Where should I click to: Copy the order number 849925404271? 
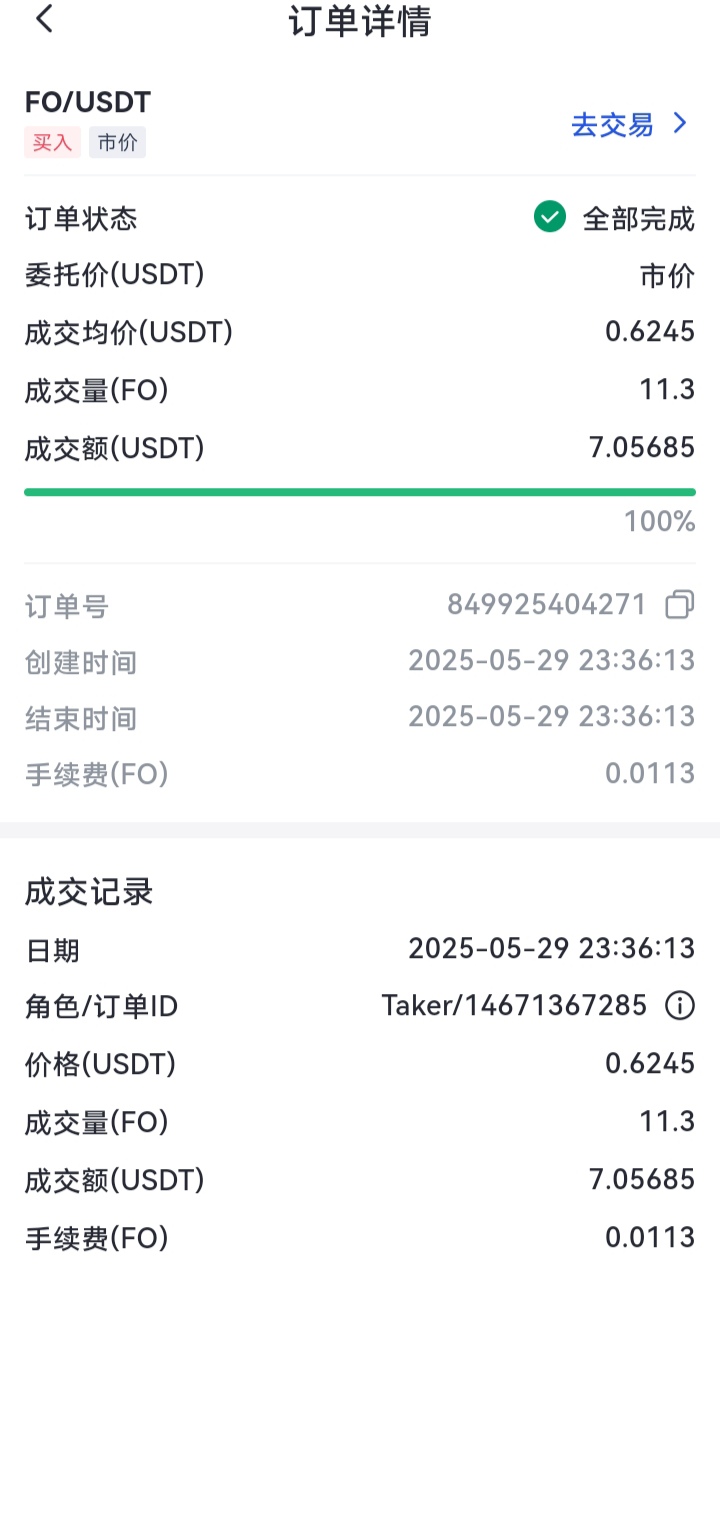coord(679,604)
